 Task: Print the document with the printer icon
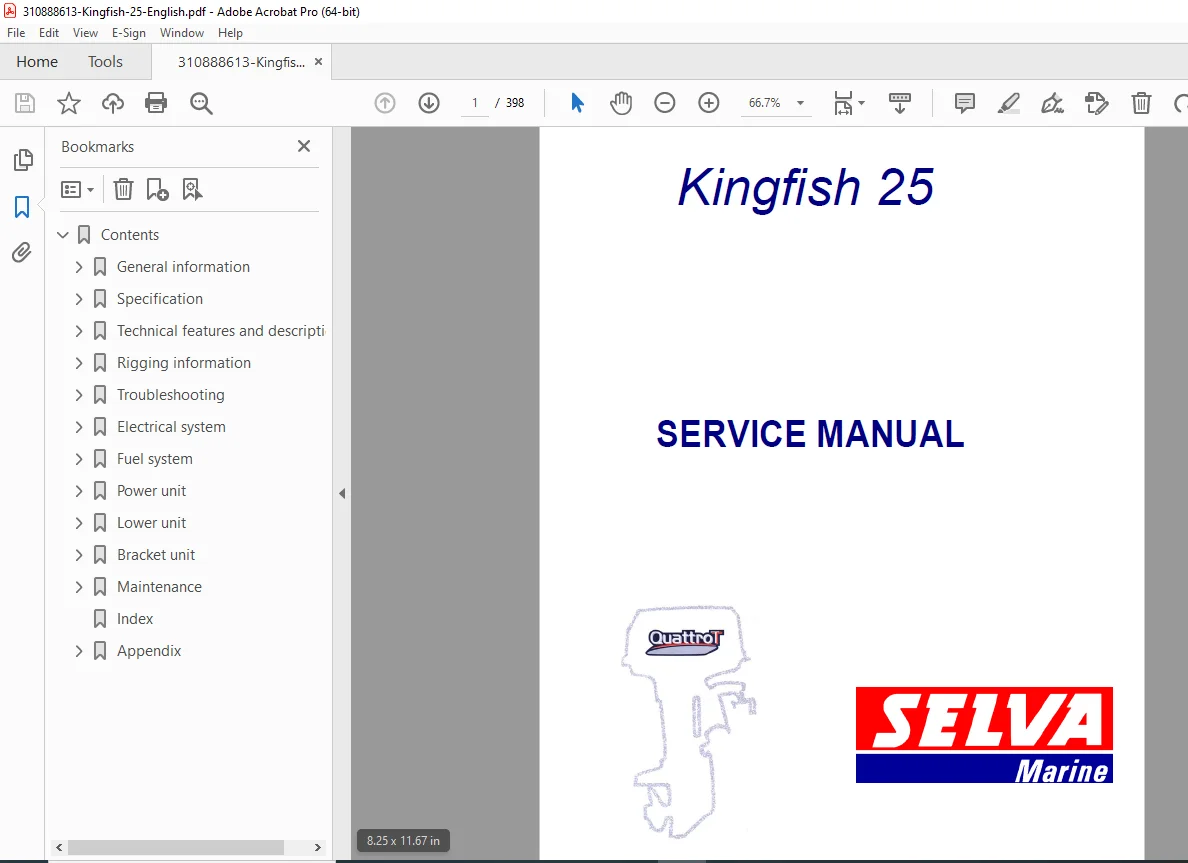click(x=156, y=103)
